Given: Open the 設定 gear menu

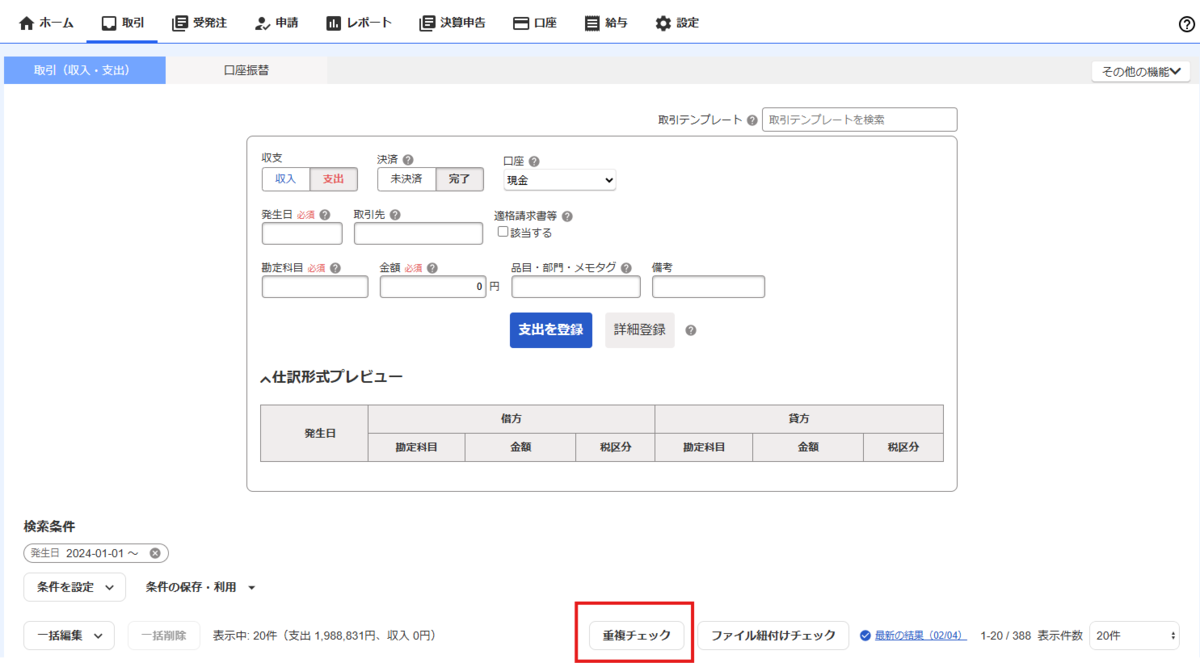Looking at the screenshot, I should click(x=677, y=22).
